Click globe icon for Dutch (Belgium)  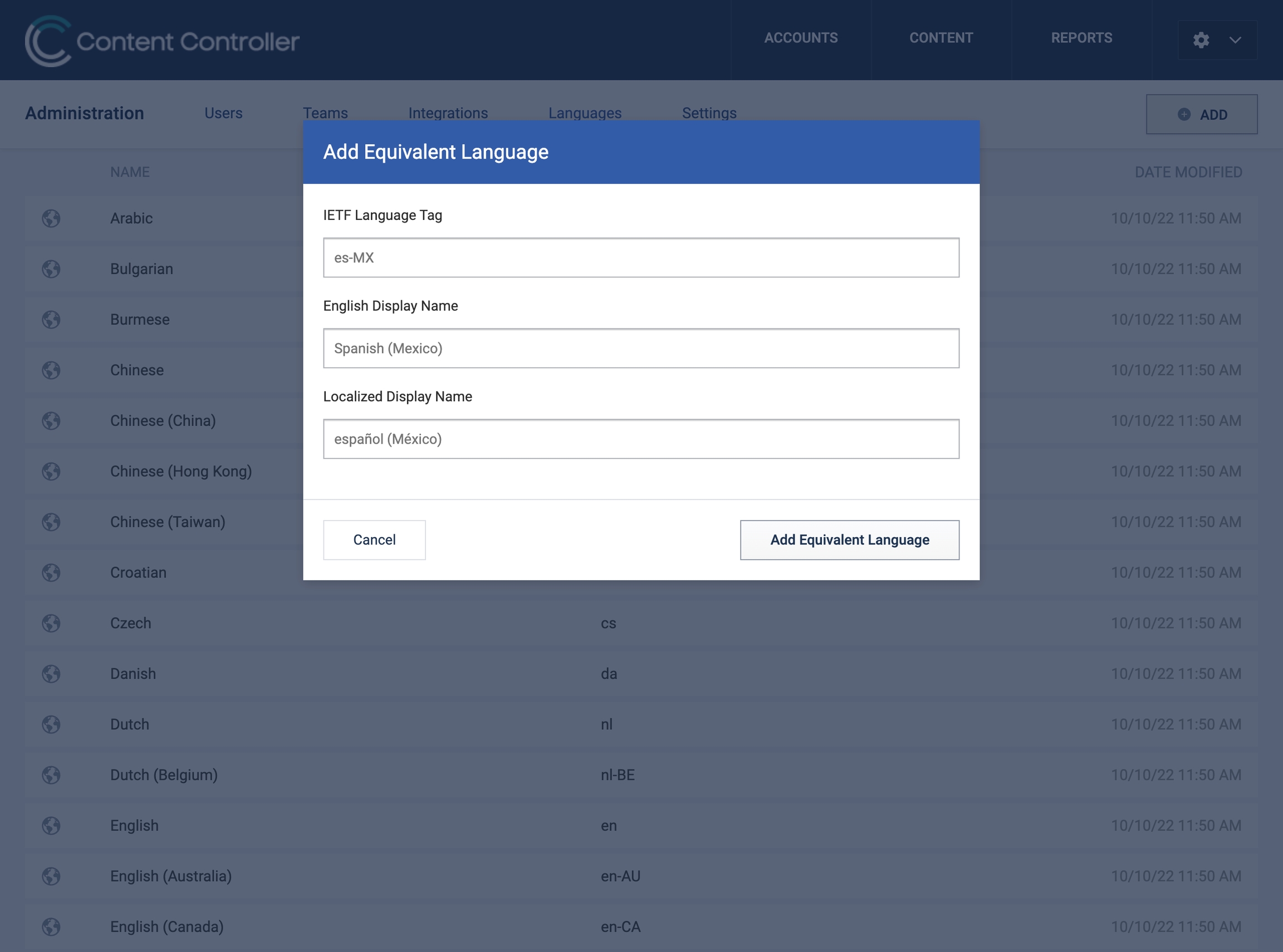click(x=51, y=775)
